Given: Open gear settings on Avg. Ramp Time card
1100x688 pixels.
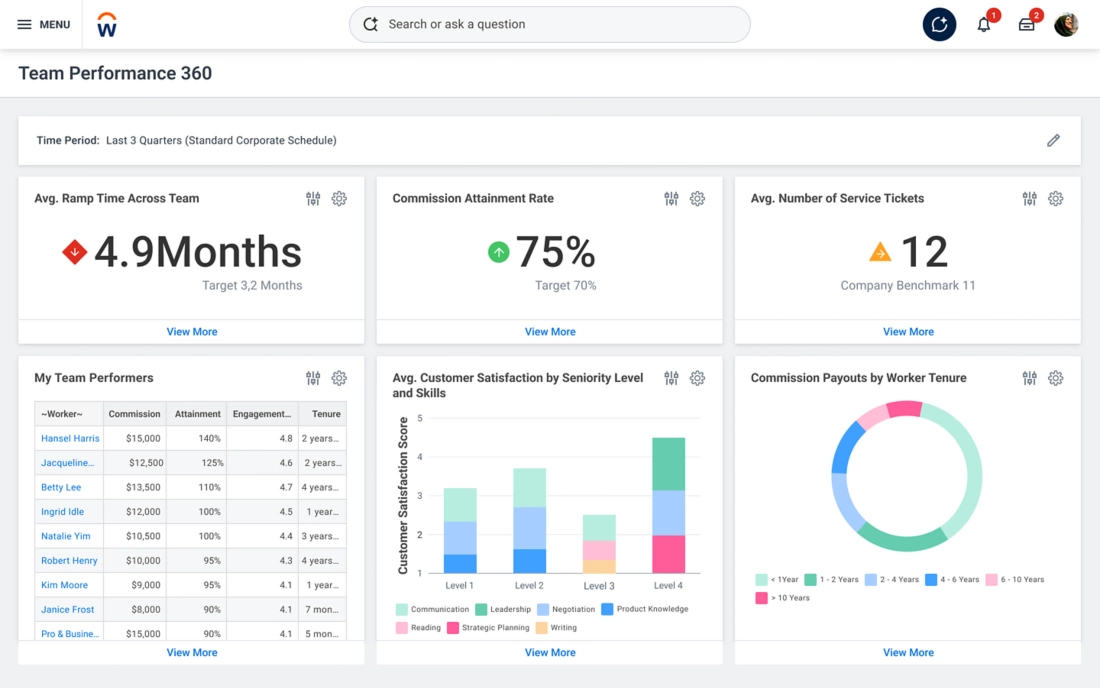Looking at the screenshot, I should point(339,198).
